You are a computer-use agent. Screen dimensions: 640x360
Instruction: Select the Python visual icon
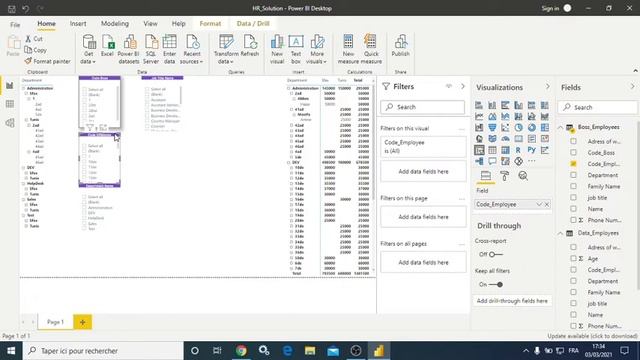531,150
